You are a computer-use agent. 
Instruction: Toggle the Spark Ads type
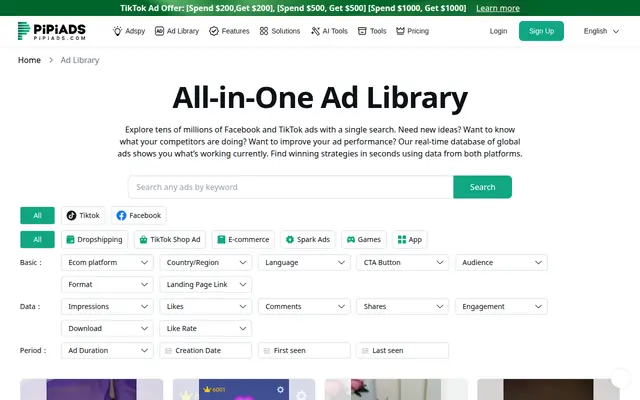[308, 240]
